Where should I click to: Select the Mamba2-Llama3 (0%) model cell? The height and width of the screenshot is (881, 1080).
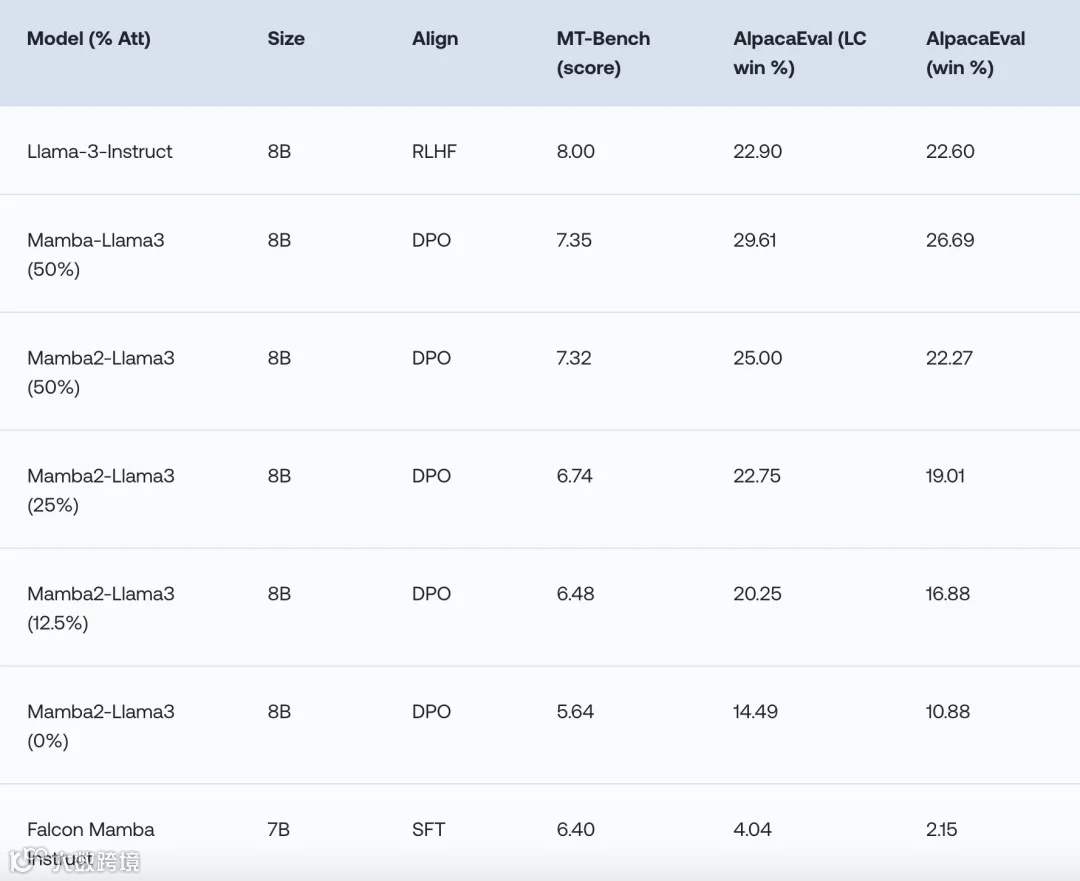[x=101, y=726]
